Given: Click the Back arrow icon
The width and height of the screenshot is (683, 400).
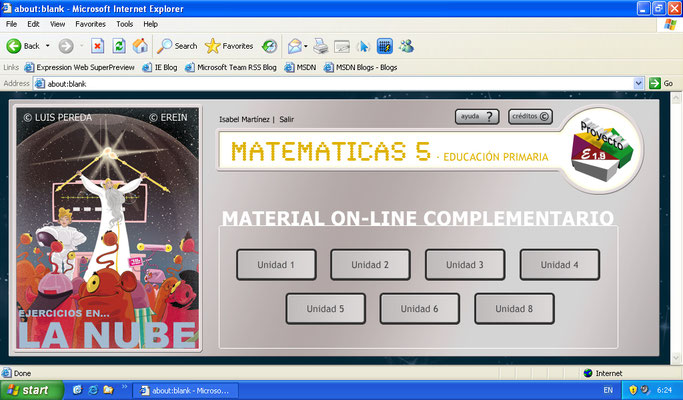Looking at the screenshot, I should point(14,46).
